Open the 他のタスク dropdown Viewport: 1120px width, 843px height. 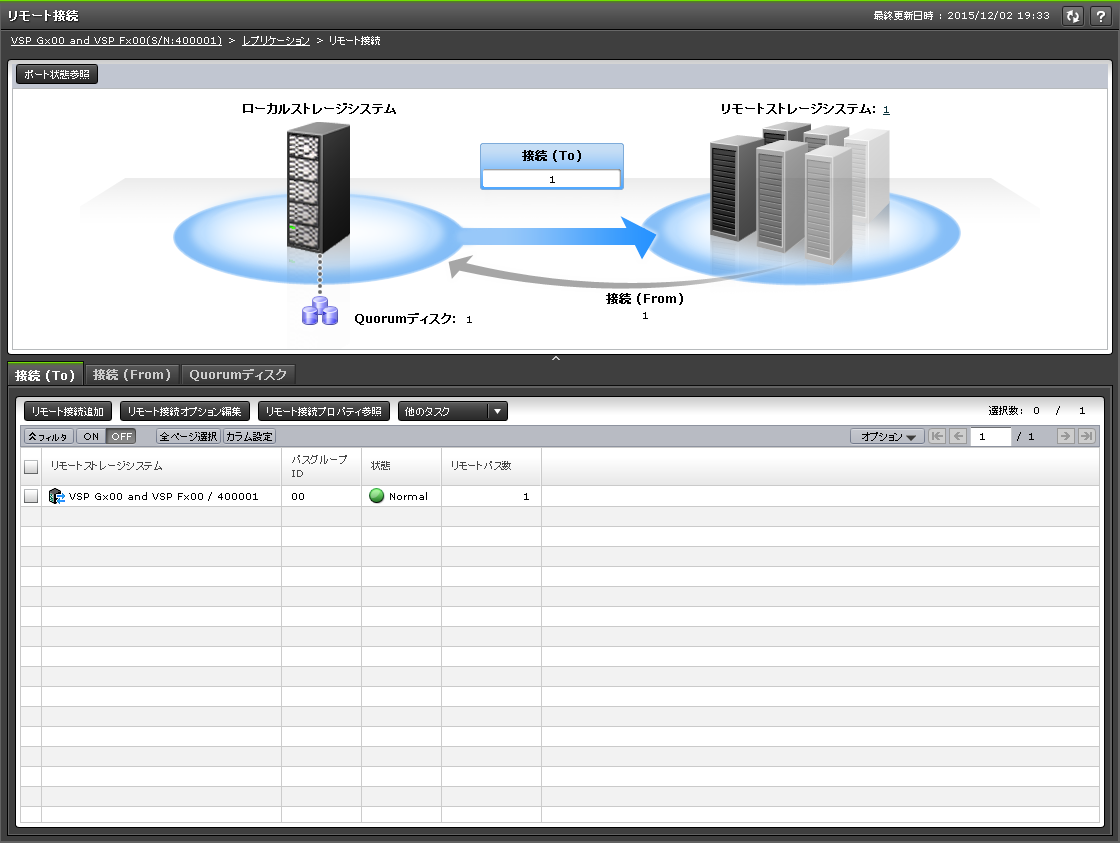tap(453, 411)
